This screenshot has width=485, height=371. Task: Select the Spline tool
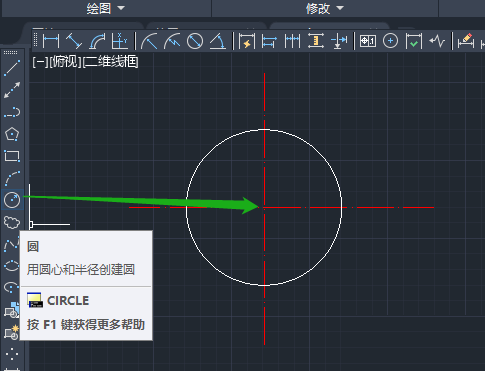(x=11, y=244)
